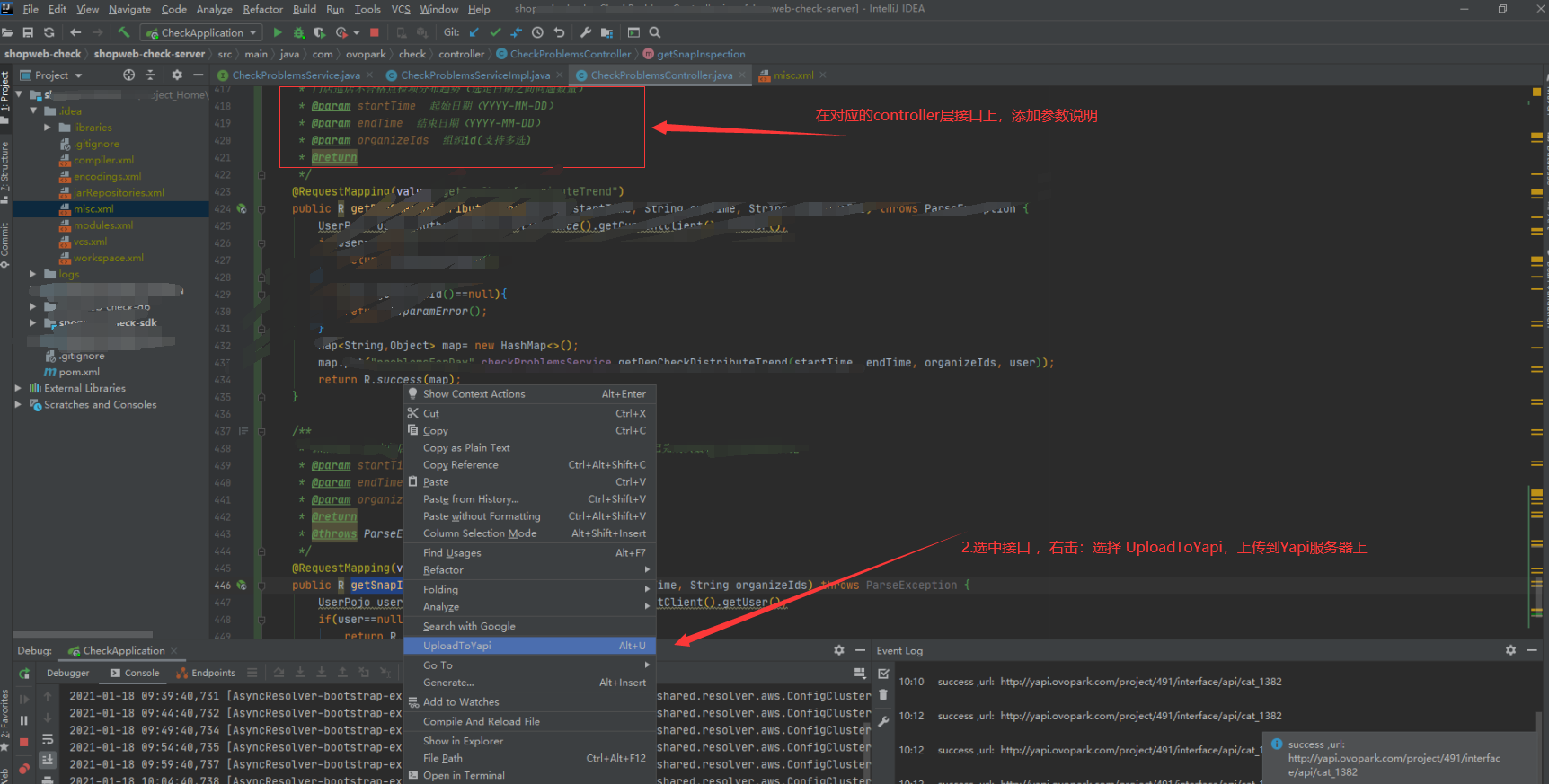The image size is (1549, 784).
Task: Switch to the Debugger tab
Action: point(67,673)
